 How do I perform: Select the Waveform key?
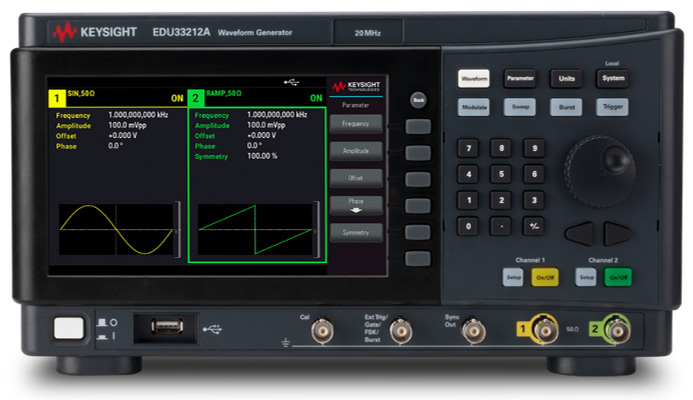click(474, 79)
